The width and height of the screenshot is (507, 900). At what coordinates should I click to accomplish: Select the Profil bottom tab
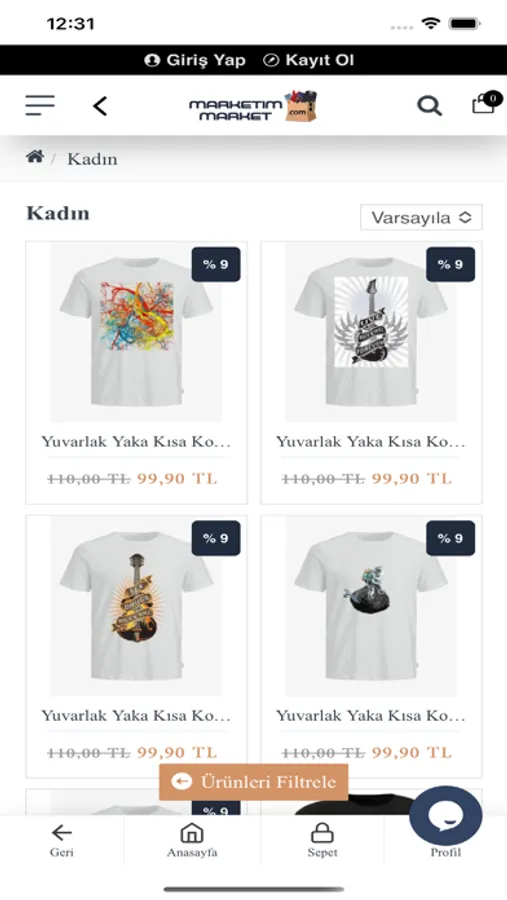446,852
